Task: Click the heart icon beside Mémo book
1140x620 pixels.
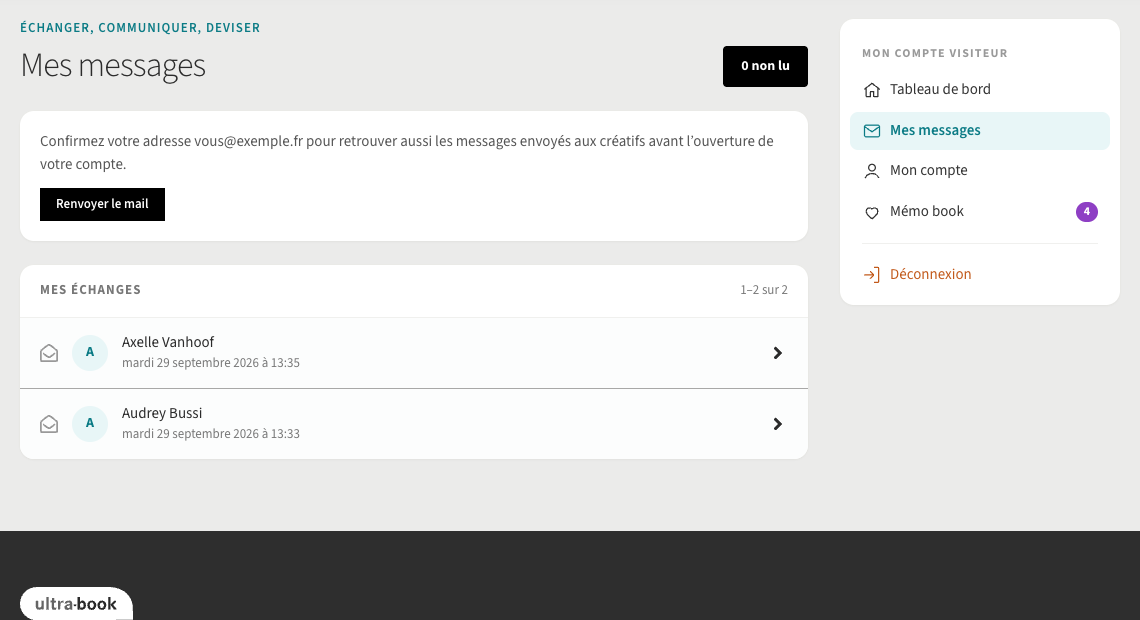Action: click(872, 213)
